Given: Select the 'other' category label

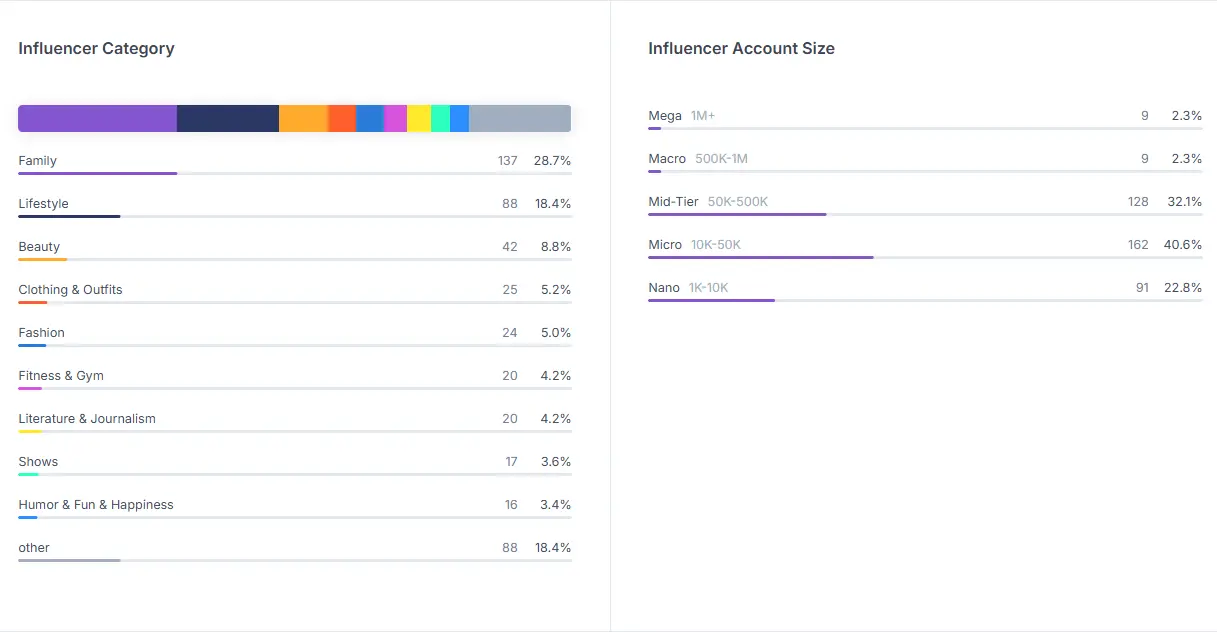Looking at the screenshot, I should tap(34, 548).
